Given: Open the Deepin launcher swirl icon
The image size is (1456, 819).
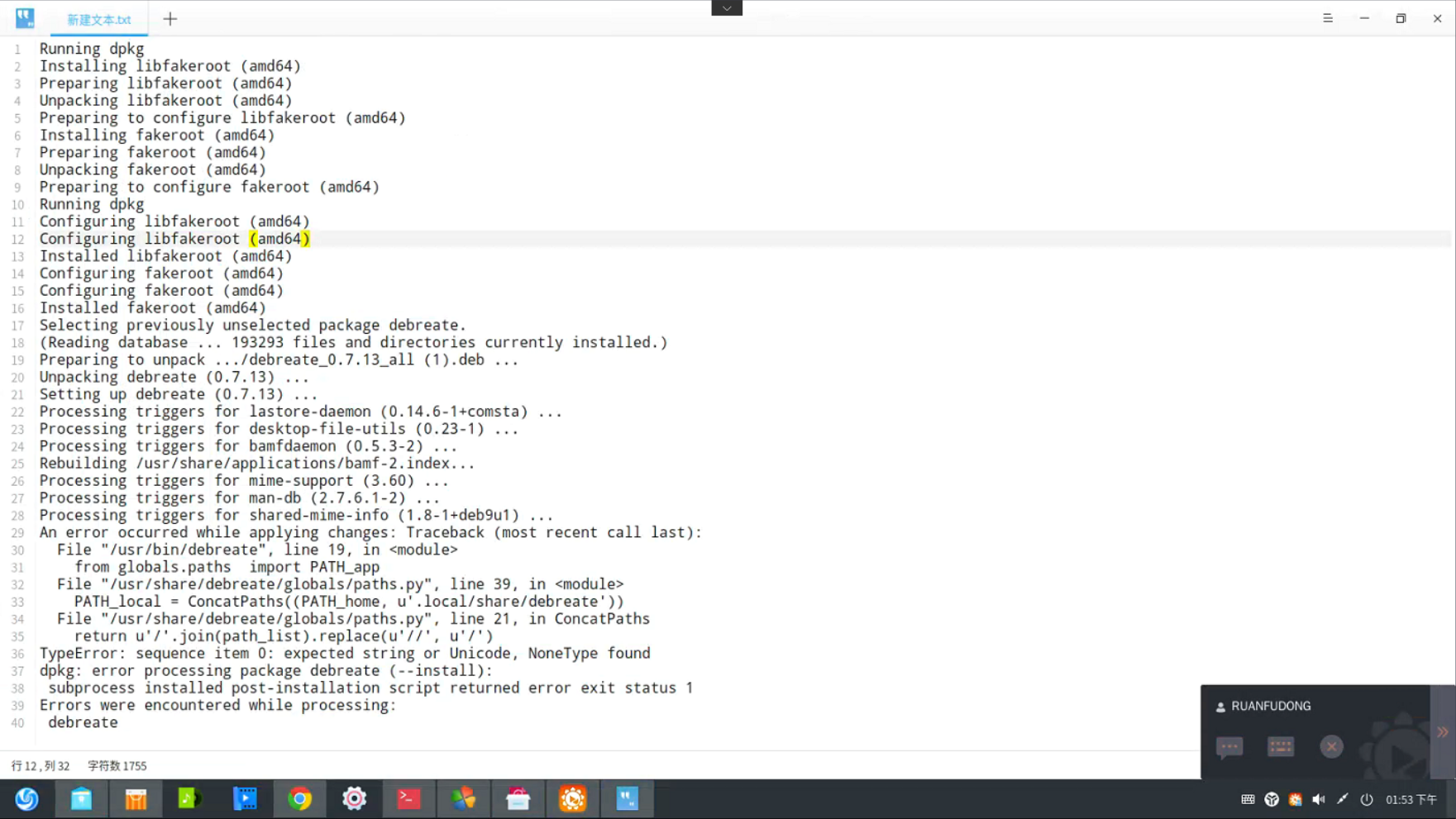Looking at the screenshot, I should pos(26,799).
